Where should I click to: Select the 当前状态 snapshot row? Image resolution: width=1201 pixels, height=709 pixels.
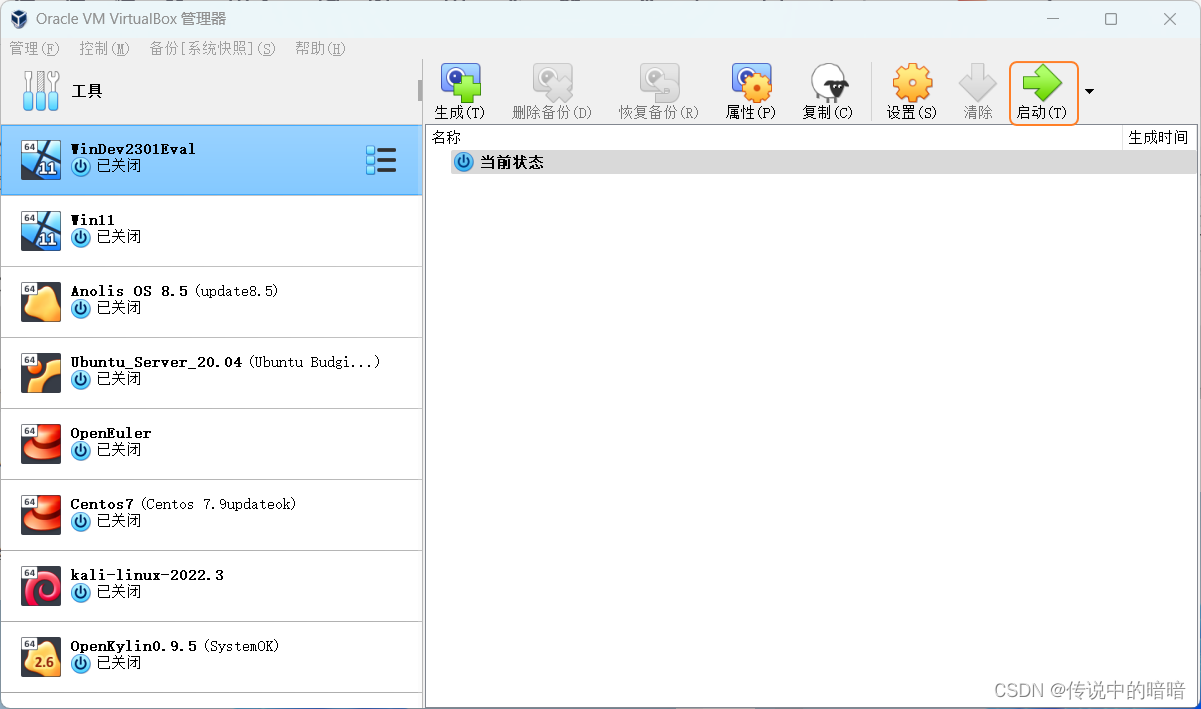[823, 162]
